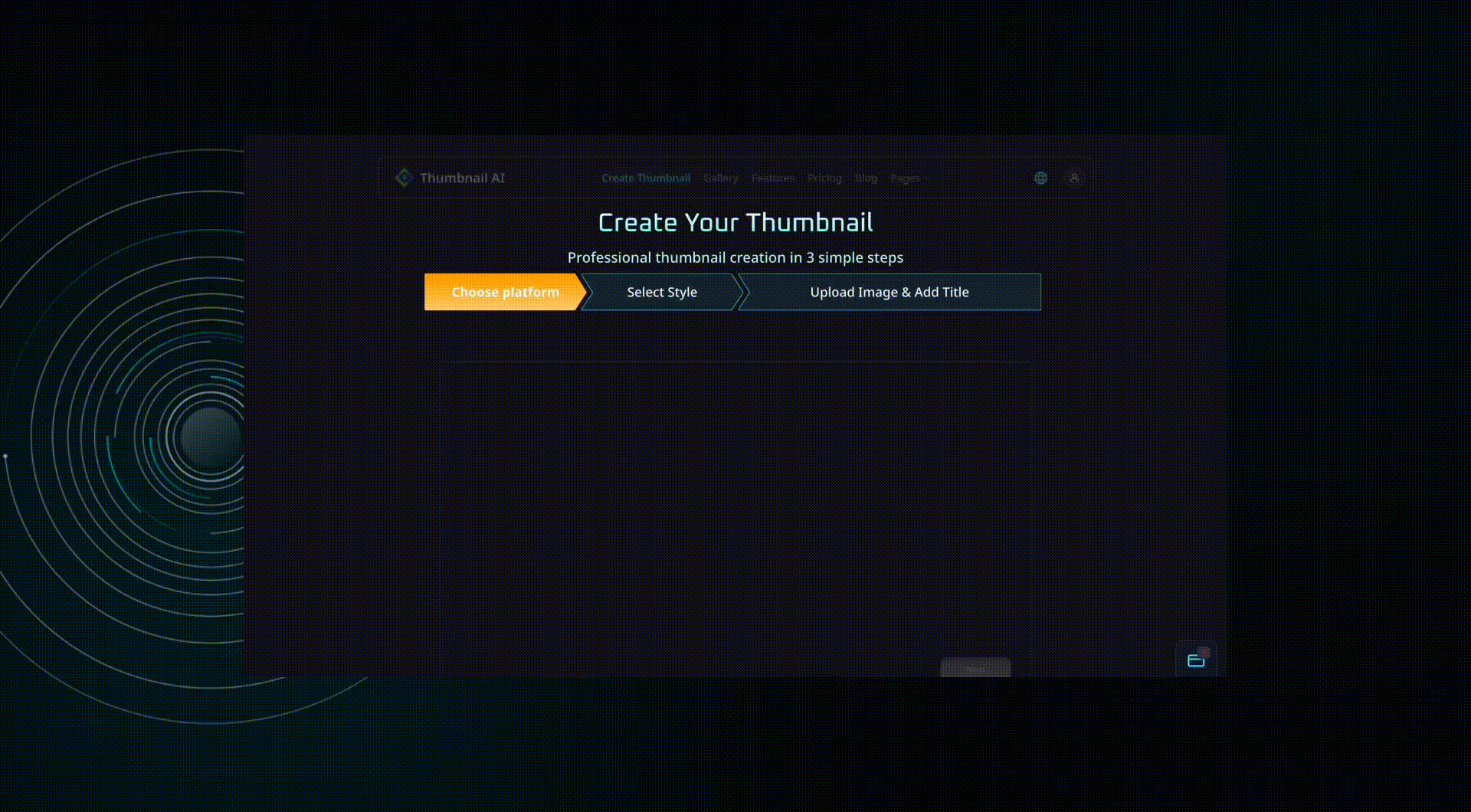Image resolution: width=1471 pixels, height=812 pixels.
Task: Click the Create Your Thumbnail heading
Action: (x=735, y=222)
